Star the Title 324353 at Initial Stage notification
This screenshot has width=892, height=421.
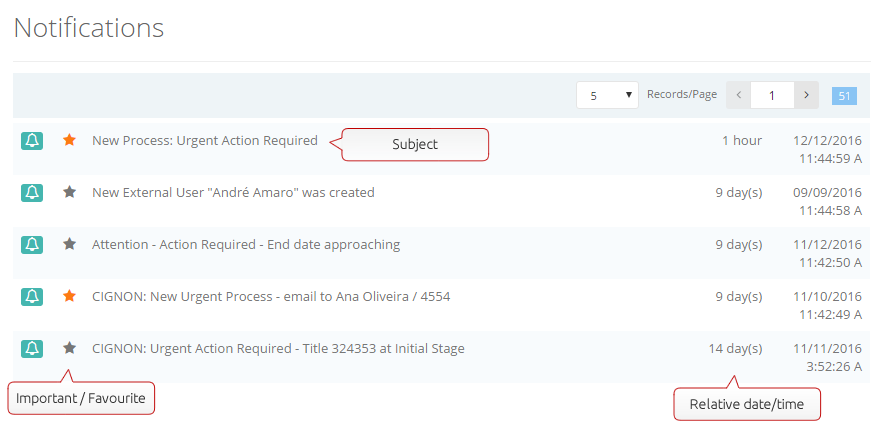pyautogui.click(x=69, y=348)
